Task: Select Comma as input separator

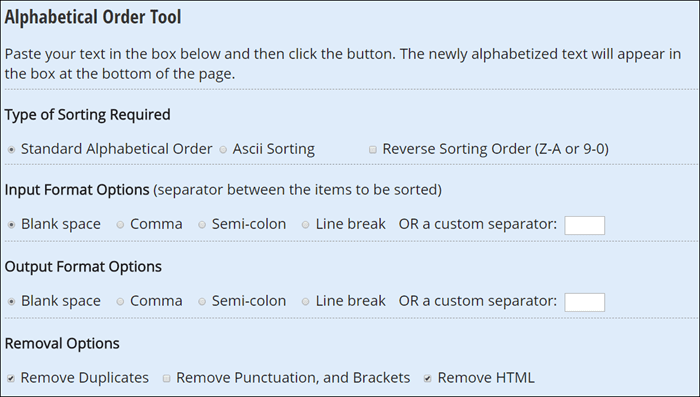Action: [120, 225]
